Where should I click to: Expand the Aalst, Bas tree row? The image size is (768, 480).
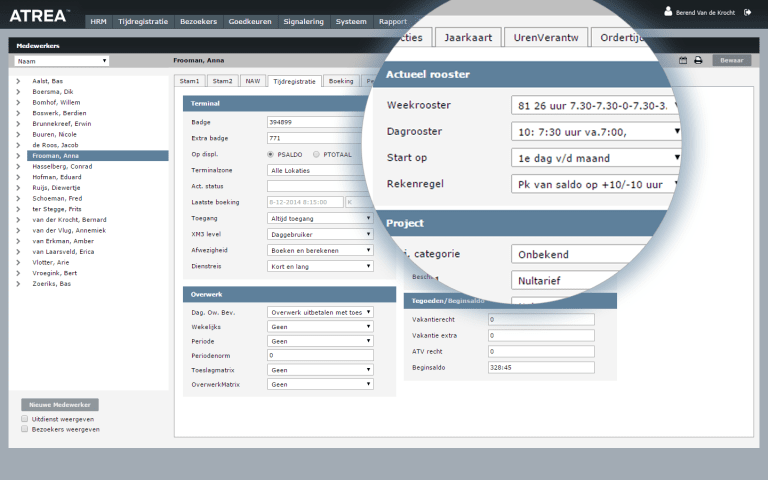18,81
